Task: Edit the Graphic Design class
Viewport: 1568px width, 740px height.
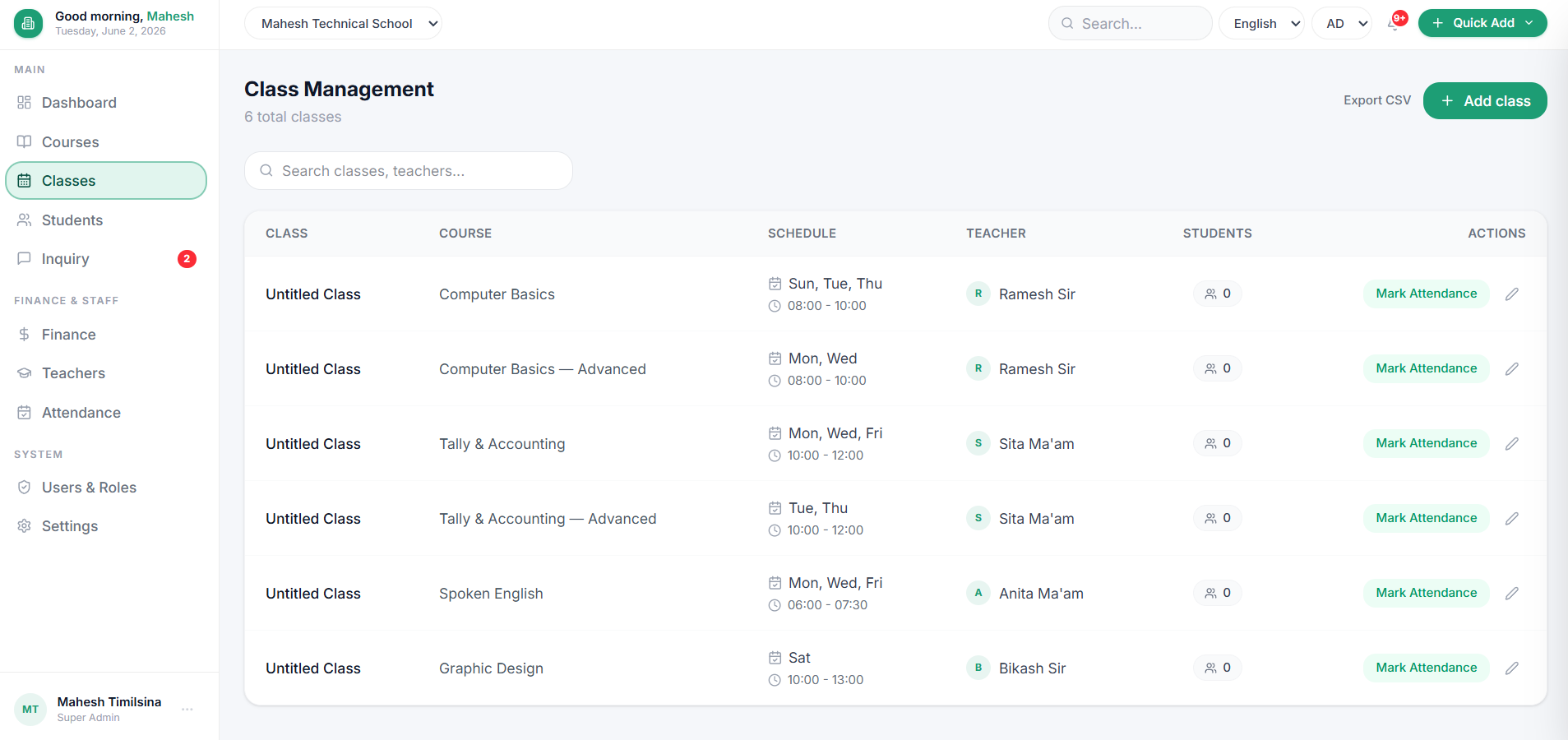Action: [x=1511, y=668]
